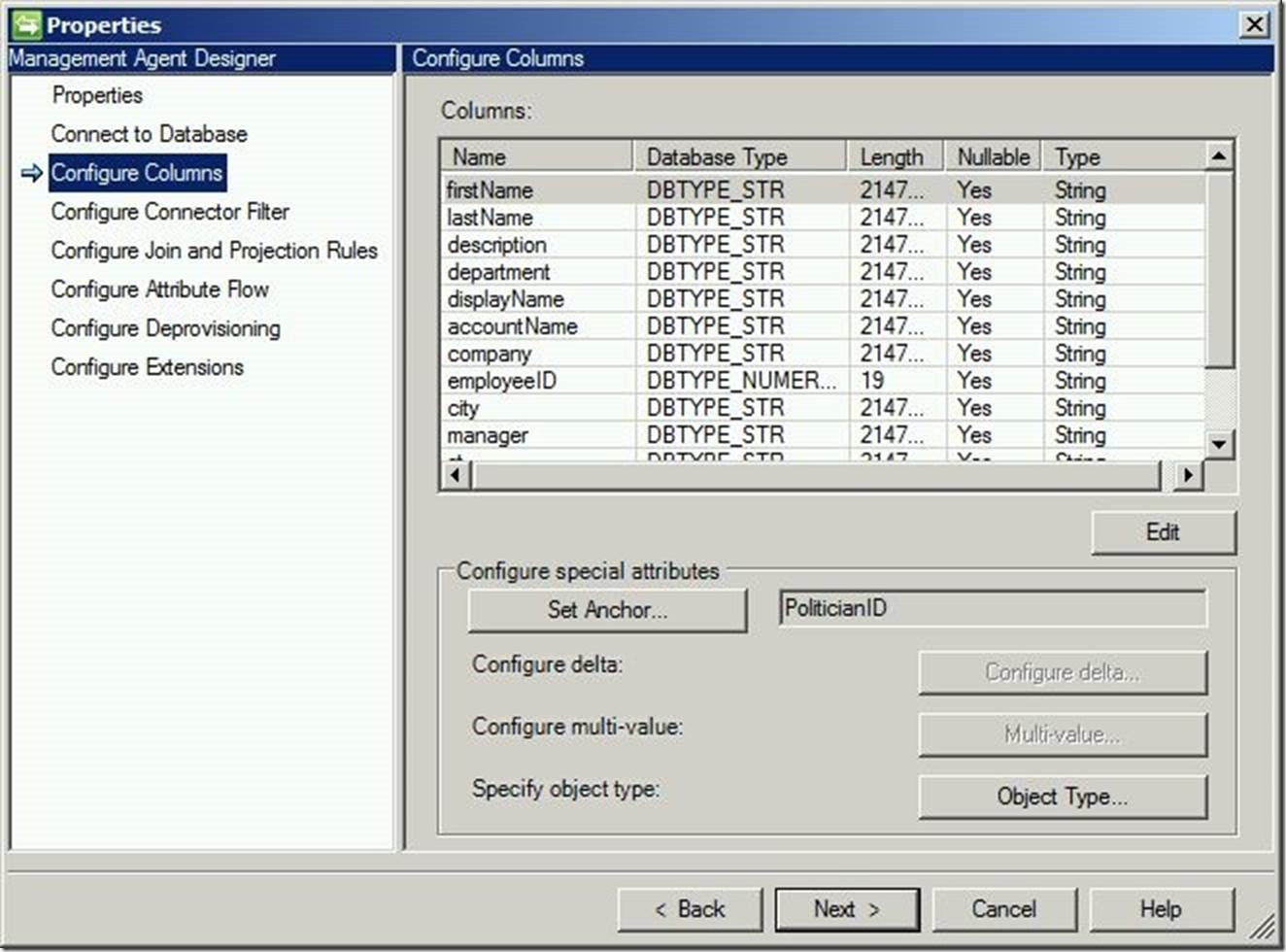Select the company column row
Image resolution: width=1286 pixels, height=952 pixels.
(x=824, y=353)
